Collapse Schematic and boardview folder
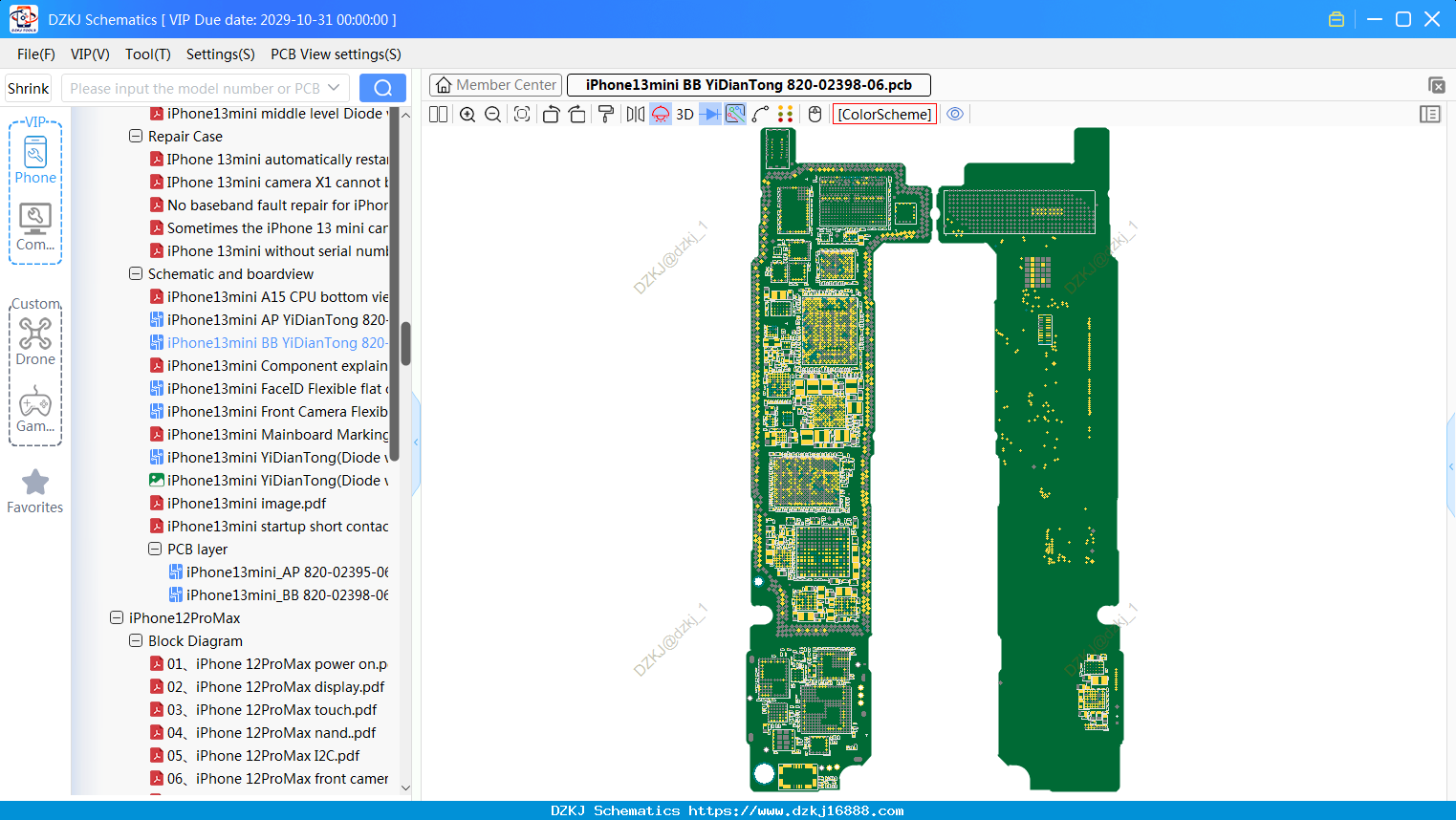This screenshot has width=1456, height=820. click(136, 274)
